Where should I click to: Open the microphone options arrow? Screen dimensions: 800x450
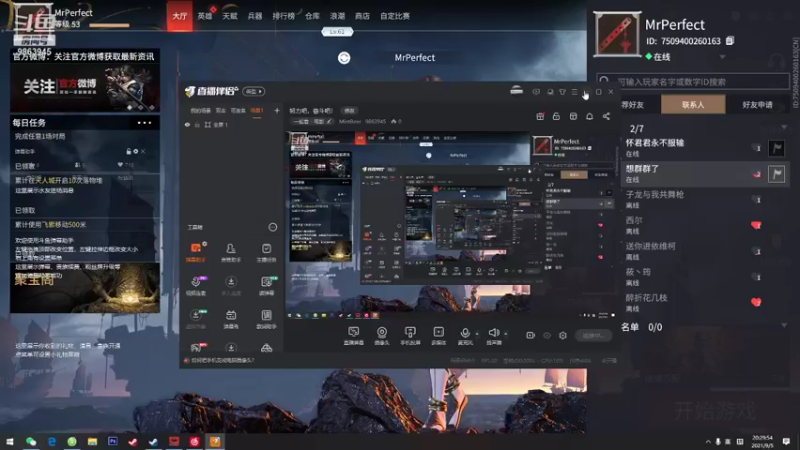477,334
